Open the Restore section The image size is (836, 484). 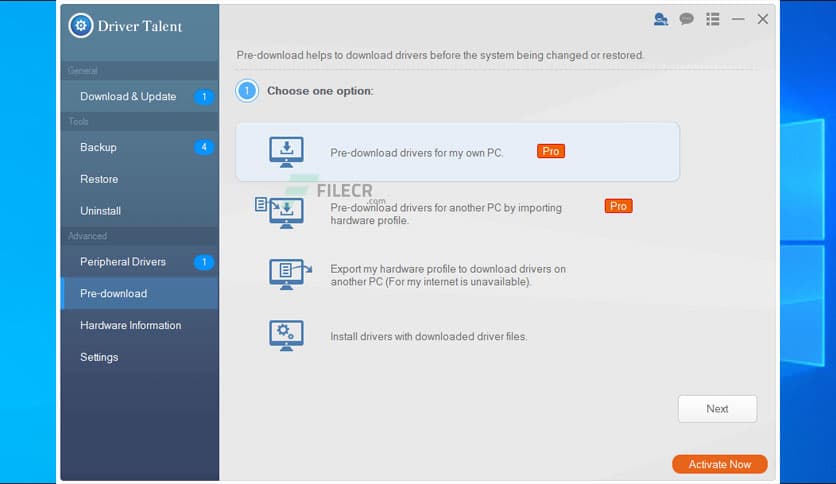tap(140, 179)
